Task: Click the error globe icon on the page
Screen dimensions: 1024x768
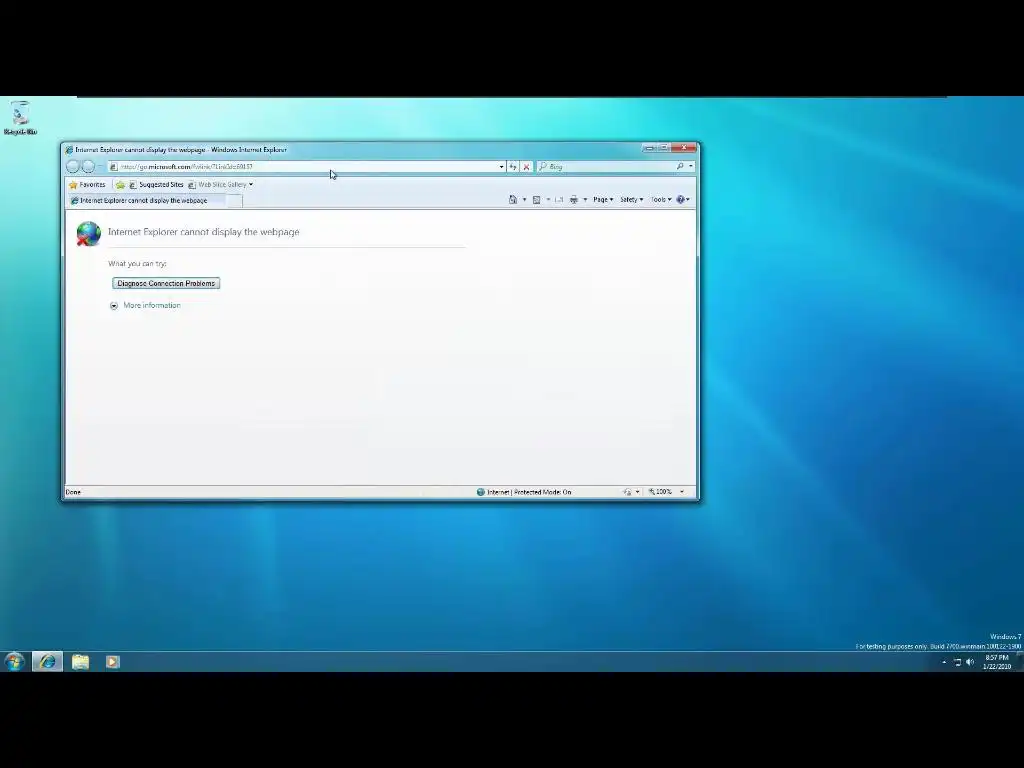Action: tap(88, 234)
